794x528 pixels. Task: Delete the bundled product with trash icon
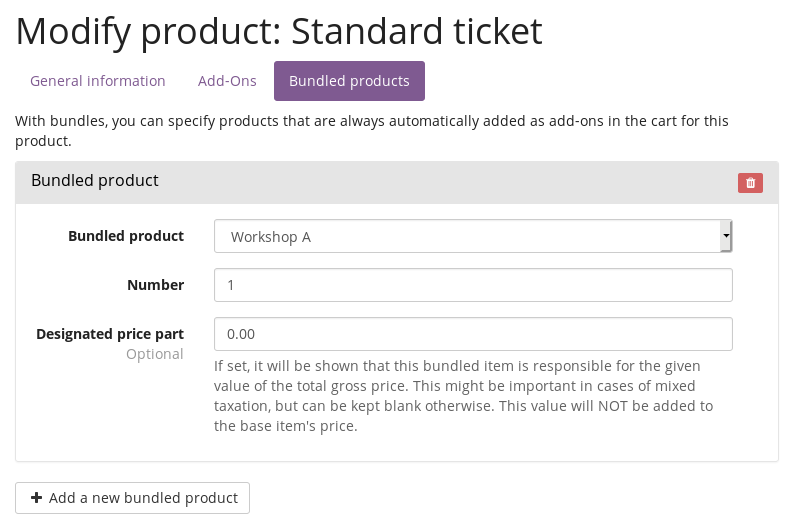tap(750, 183)
